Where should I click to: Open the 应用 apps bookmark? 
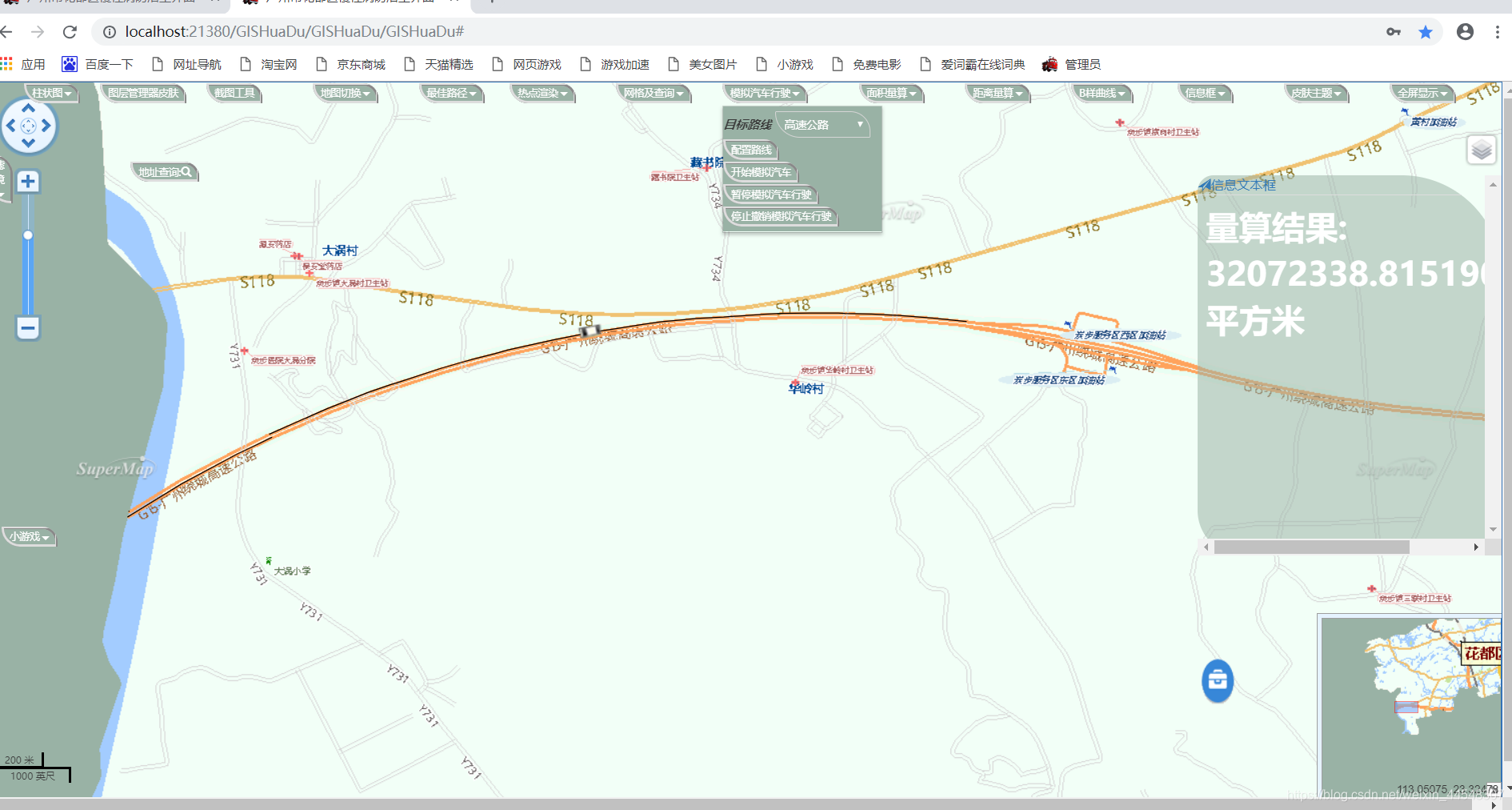(23, 64)
